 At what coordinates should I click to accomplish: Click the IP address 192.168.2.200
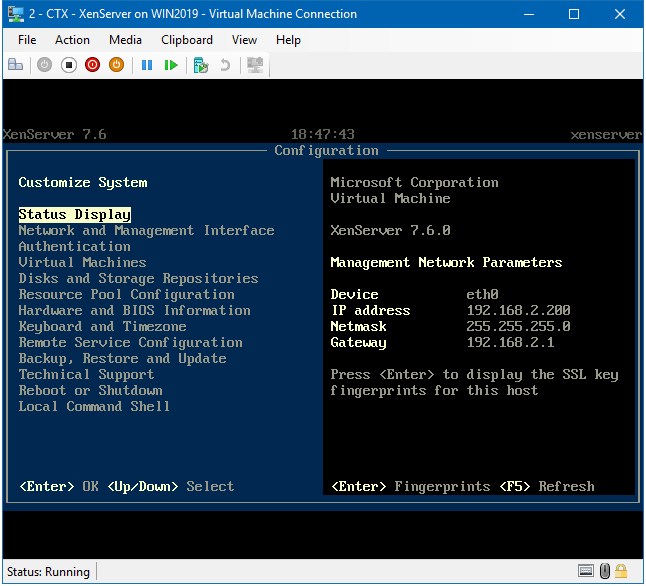tap(518, 310)
